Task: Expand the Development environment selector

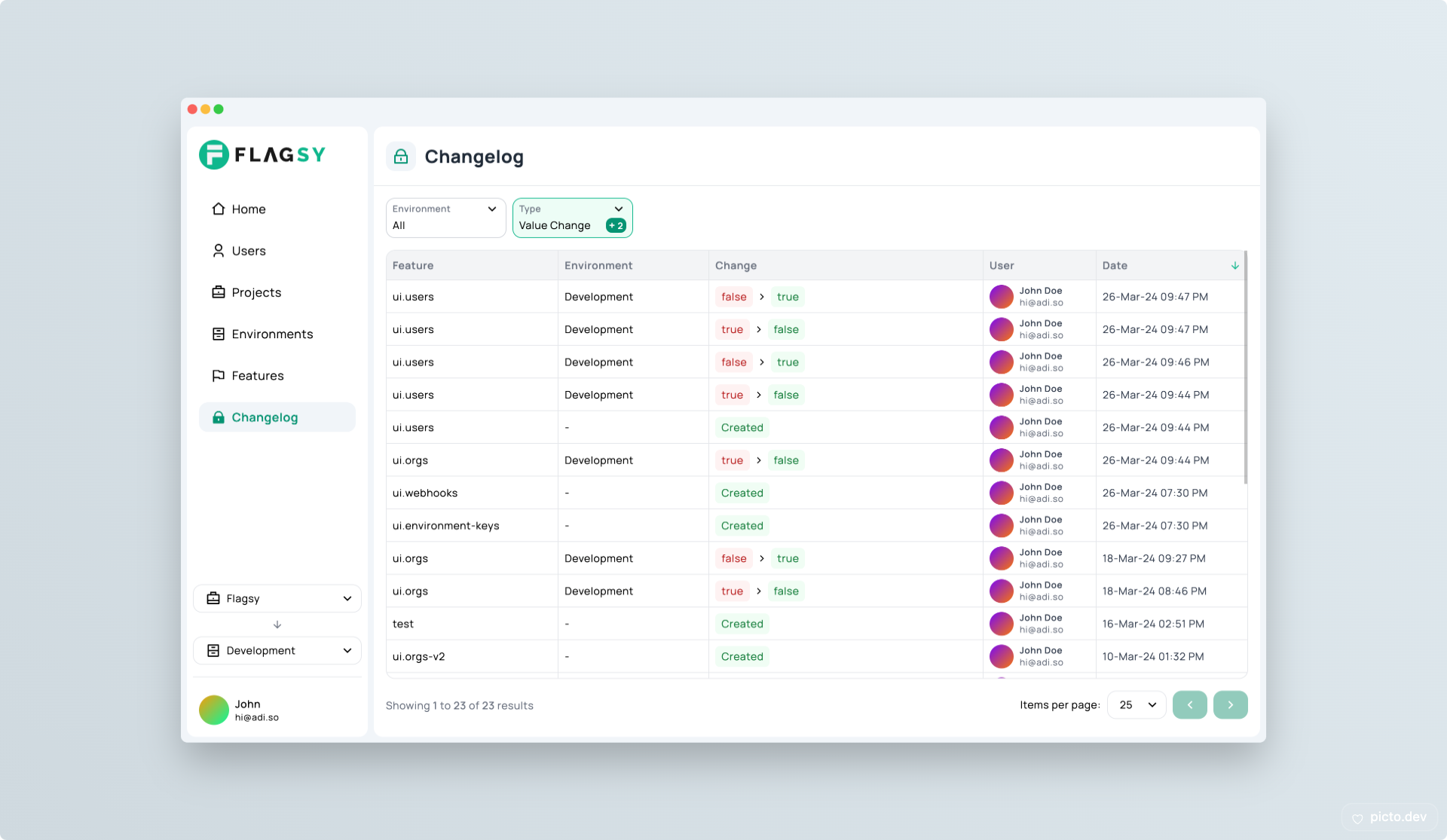Action: pos(277,650)
